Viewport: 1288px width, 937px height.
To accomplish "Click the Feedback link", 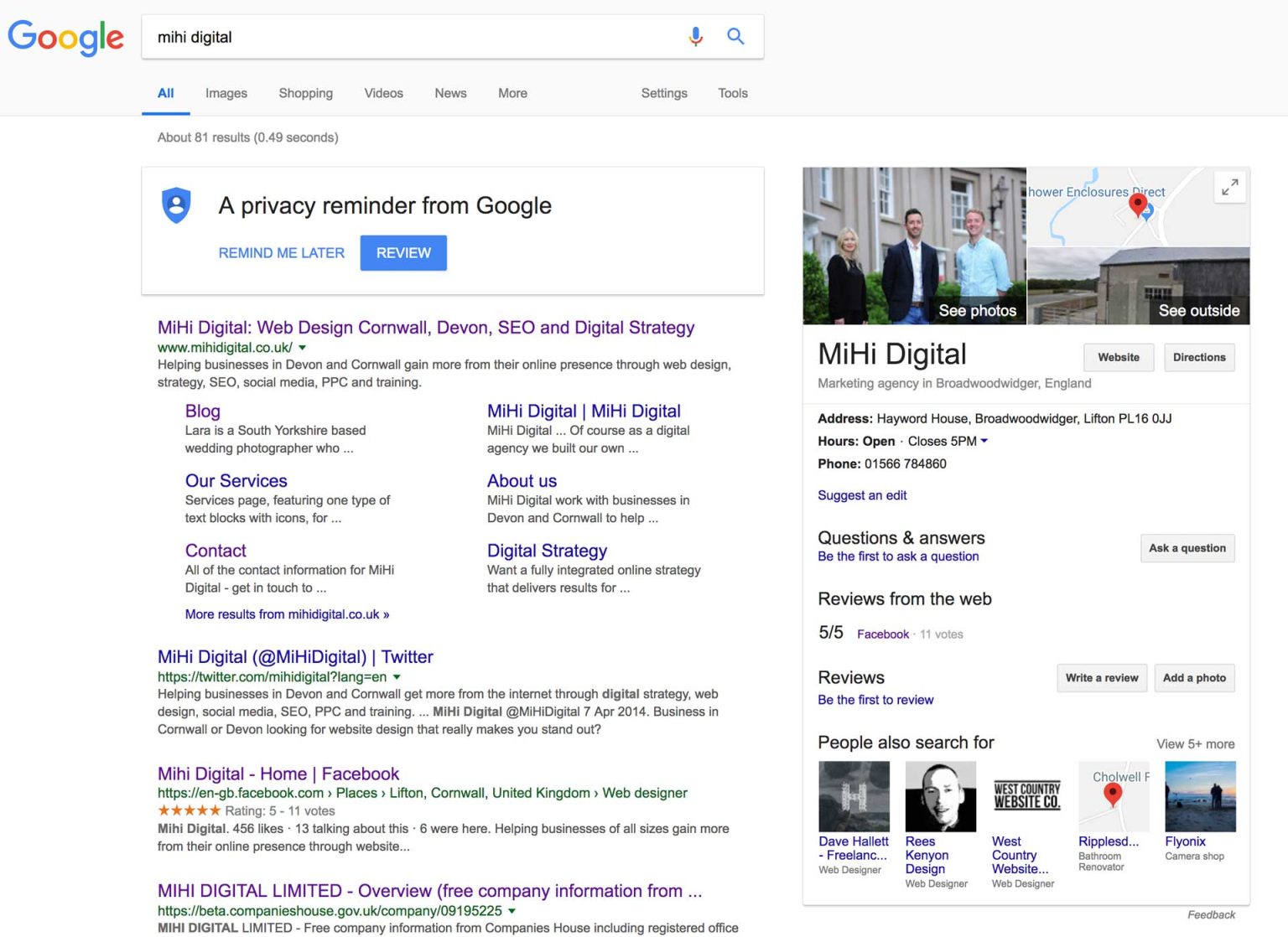I will pos(1211,915).
